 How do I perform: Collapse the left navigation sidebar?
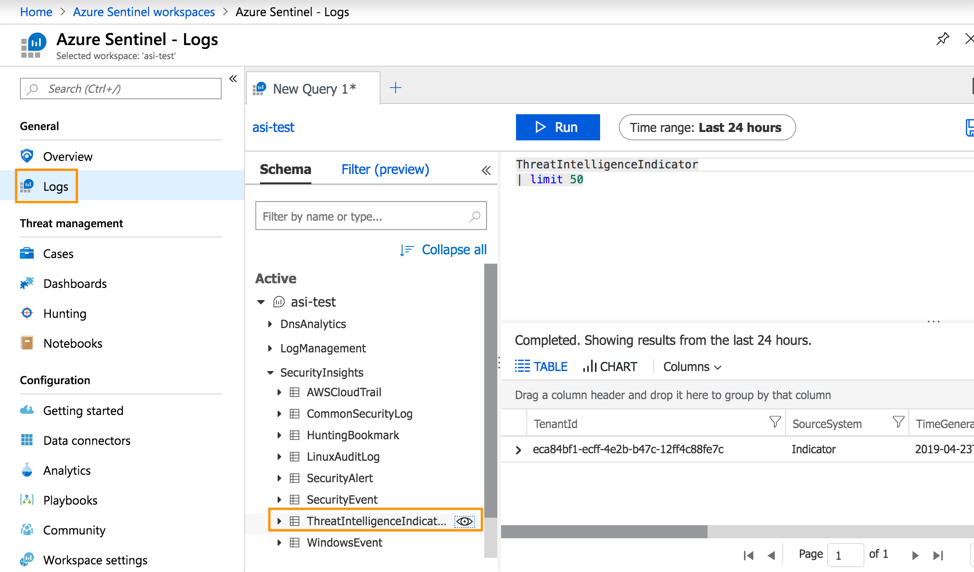233,79
